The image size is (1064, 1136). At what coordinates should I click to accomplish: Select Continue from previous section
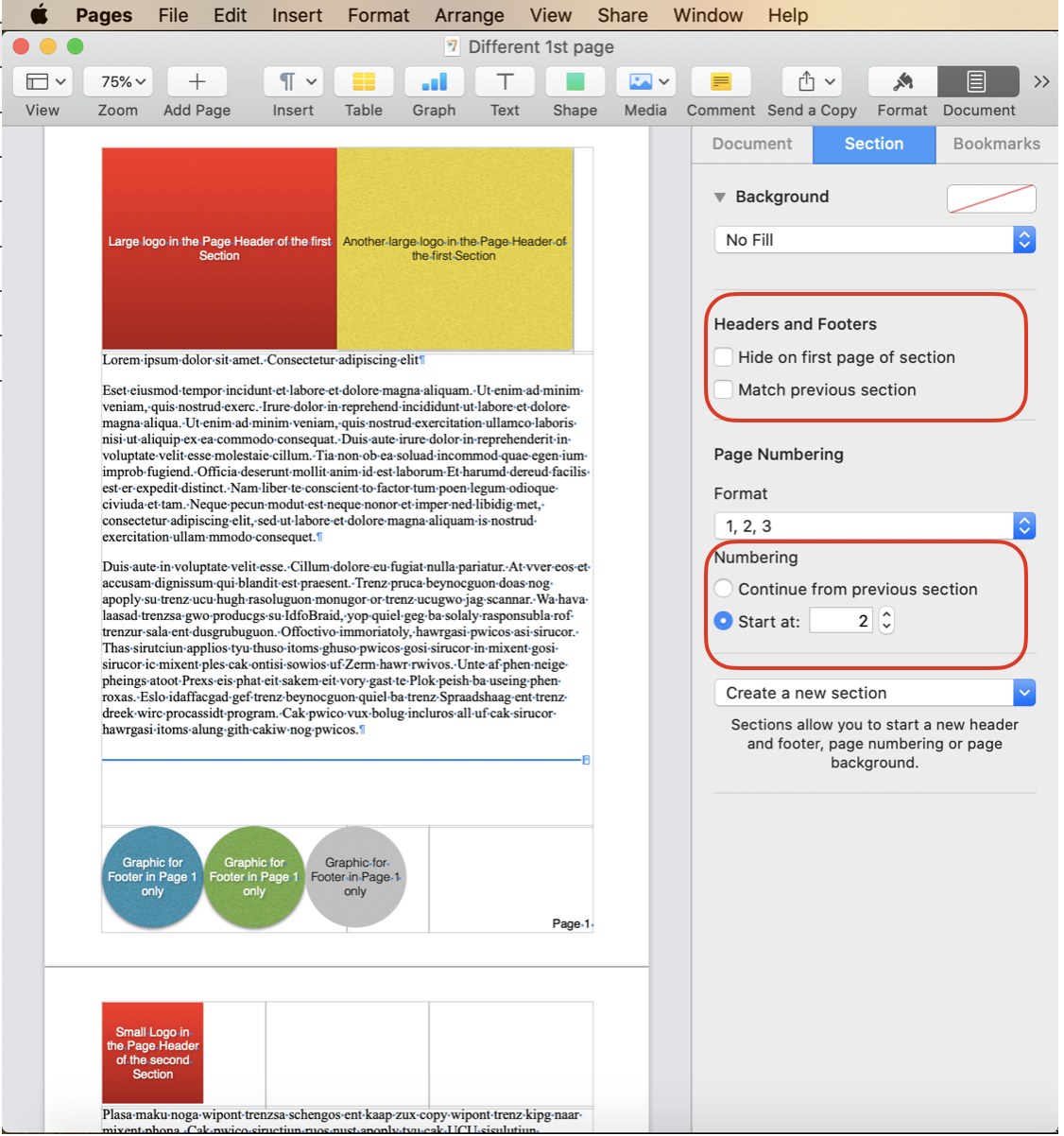(724, 589)
